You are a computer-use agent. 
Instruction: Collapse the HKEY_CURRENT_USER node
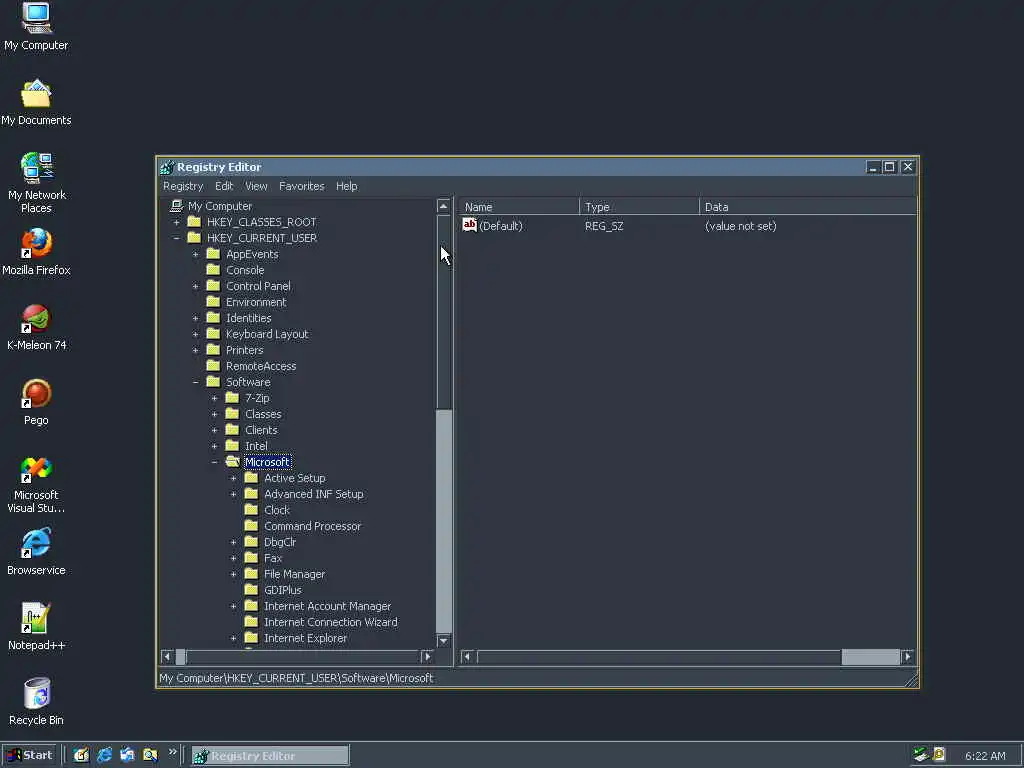176,238
